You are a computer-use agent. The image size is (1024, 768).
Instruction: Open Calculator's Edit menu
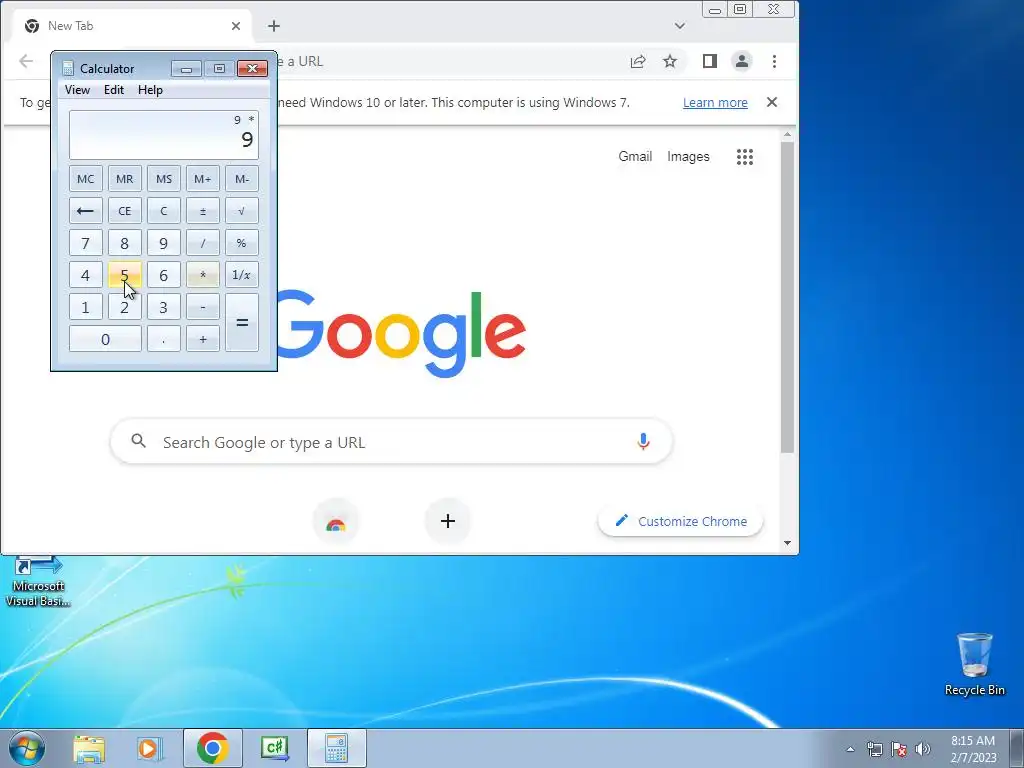(x=114, y=90)
